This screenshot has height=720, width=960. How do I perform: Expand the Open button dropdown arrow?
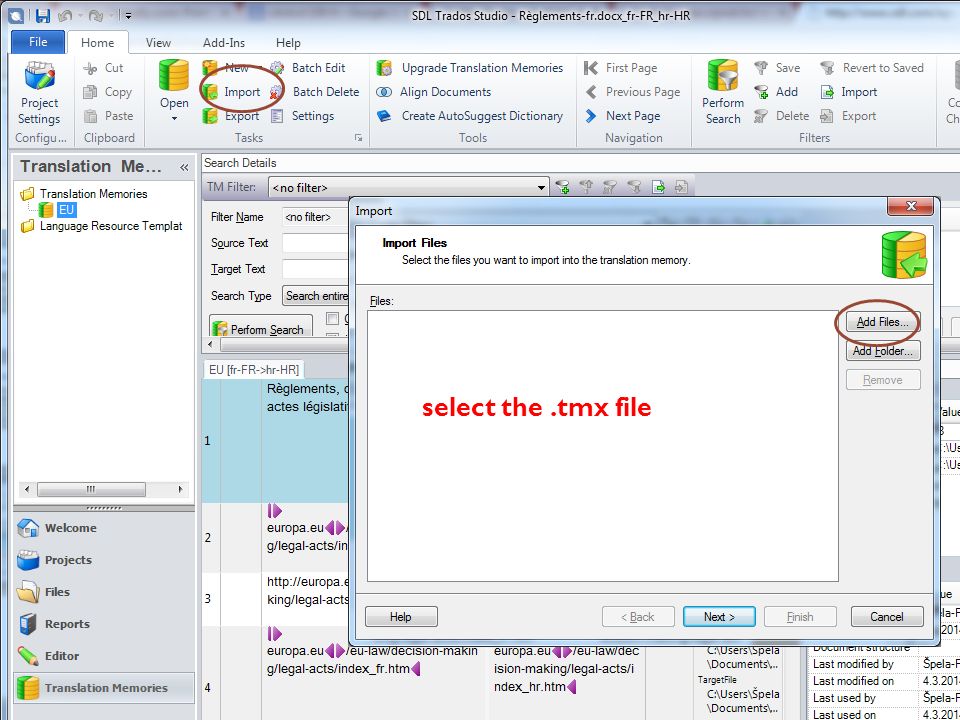(x=174, y=118)
